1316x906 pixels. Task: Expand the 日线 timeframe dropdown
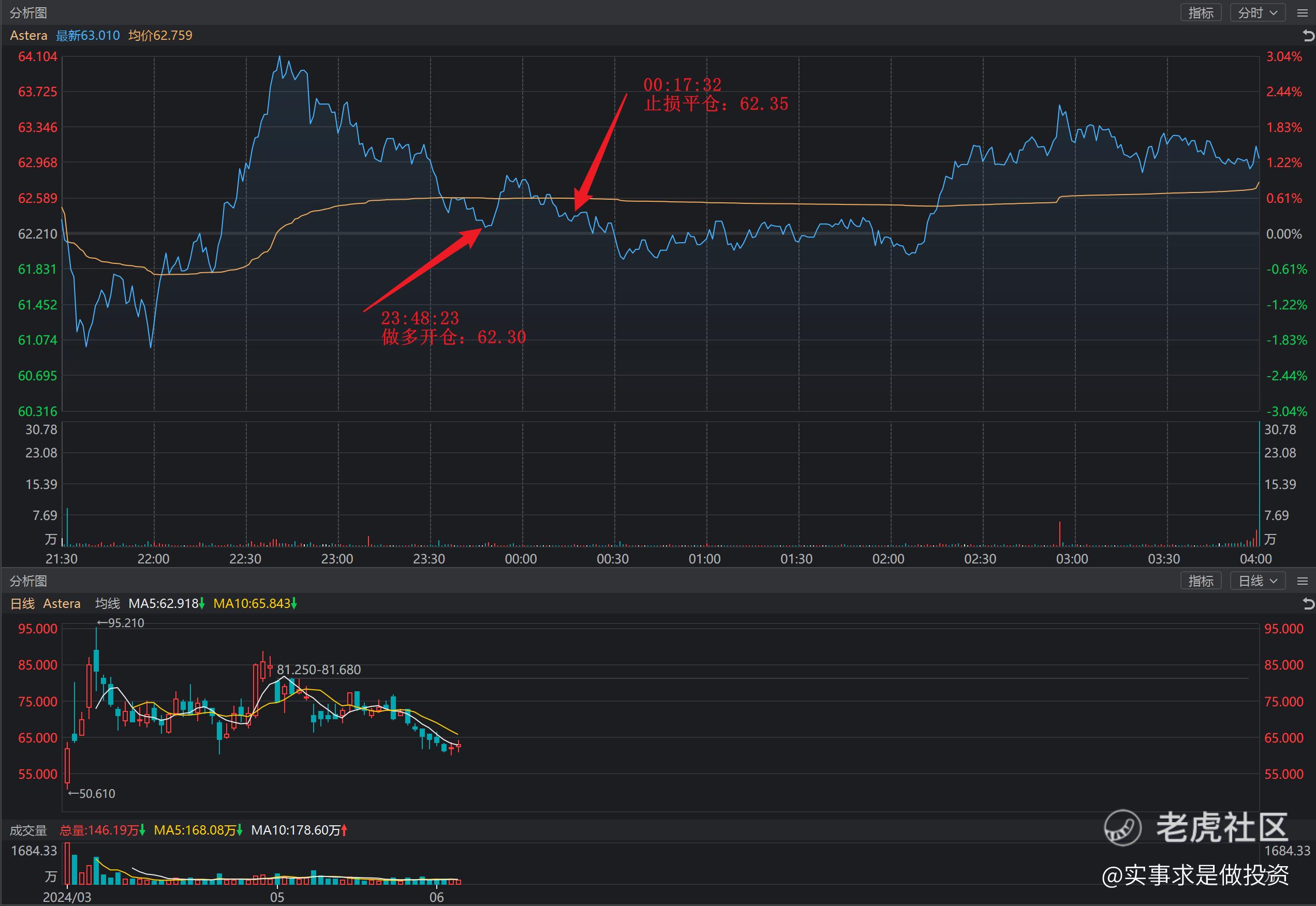pos(1258,581)
